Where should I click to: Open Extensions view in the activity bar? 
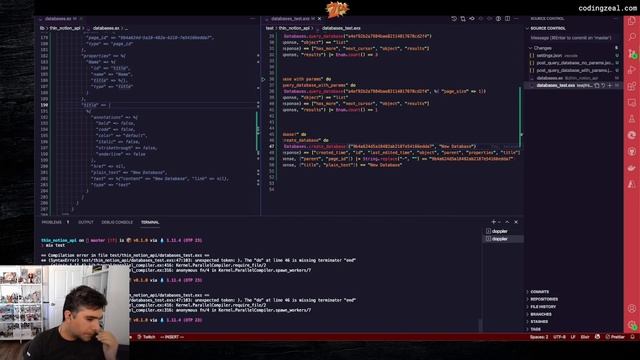[x=632, y=86]
